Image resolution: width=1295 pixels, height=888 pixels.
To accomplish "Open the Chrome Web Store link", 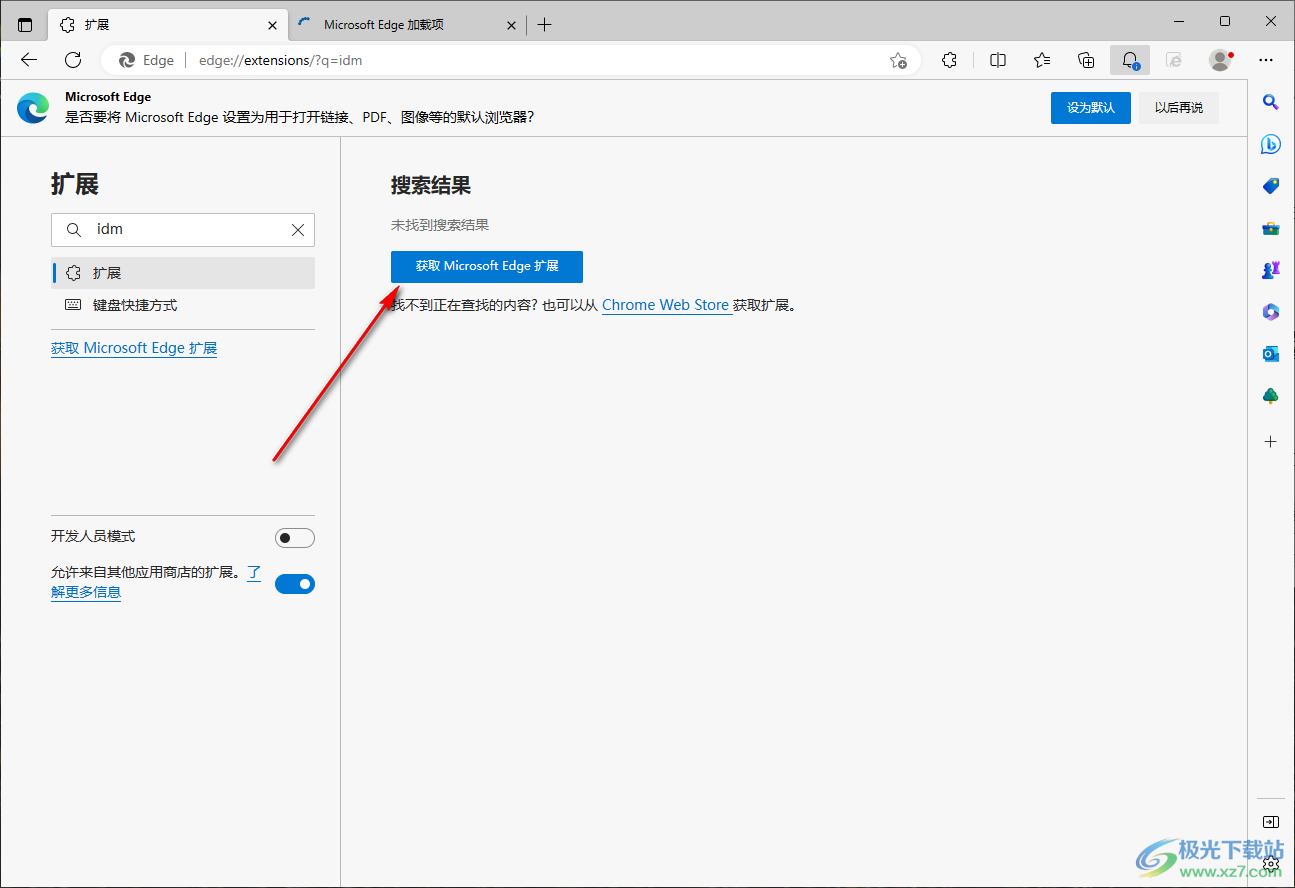I will pyautogui.click(x=665, y=305).
